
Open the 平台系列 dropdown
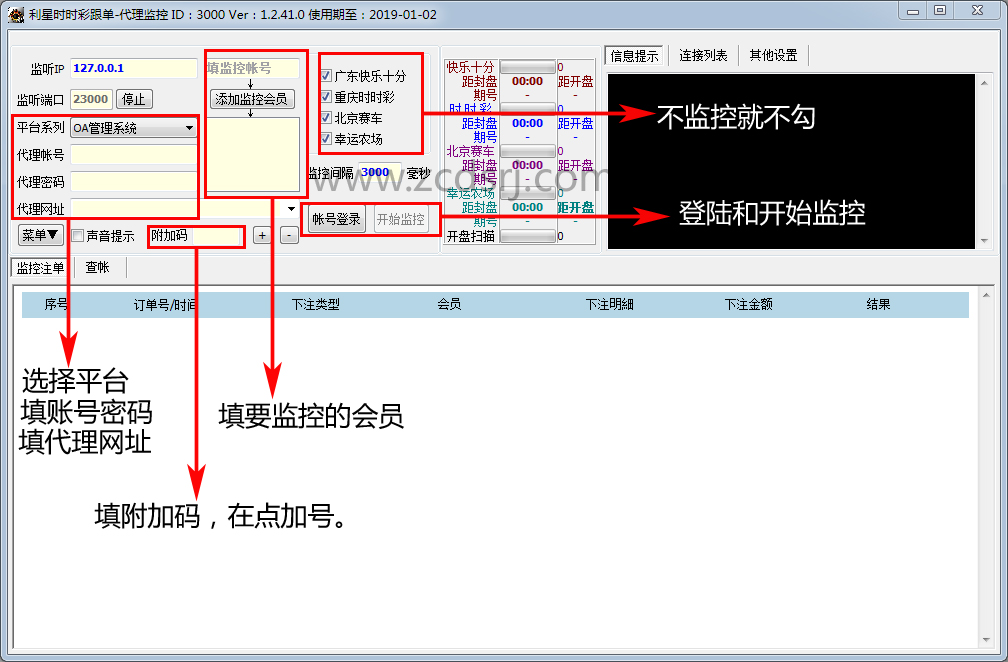(x=189, y=128)
